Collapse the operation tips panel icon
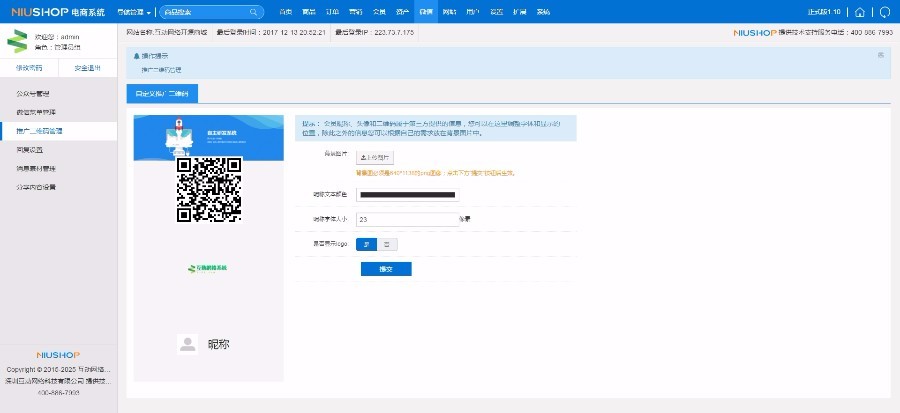900x413 pixels. [x=880, y=55]
